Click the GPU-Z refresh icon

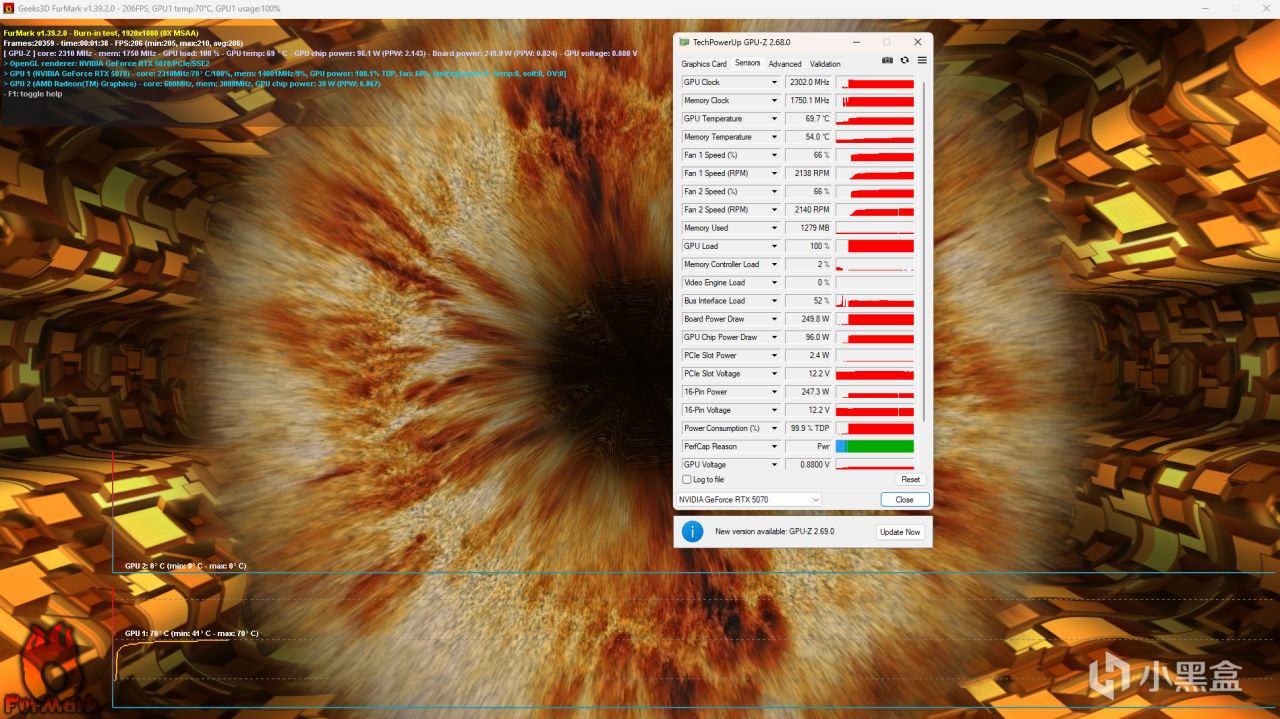[905, 60]
